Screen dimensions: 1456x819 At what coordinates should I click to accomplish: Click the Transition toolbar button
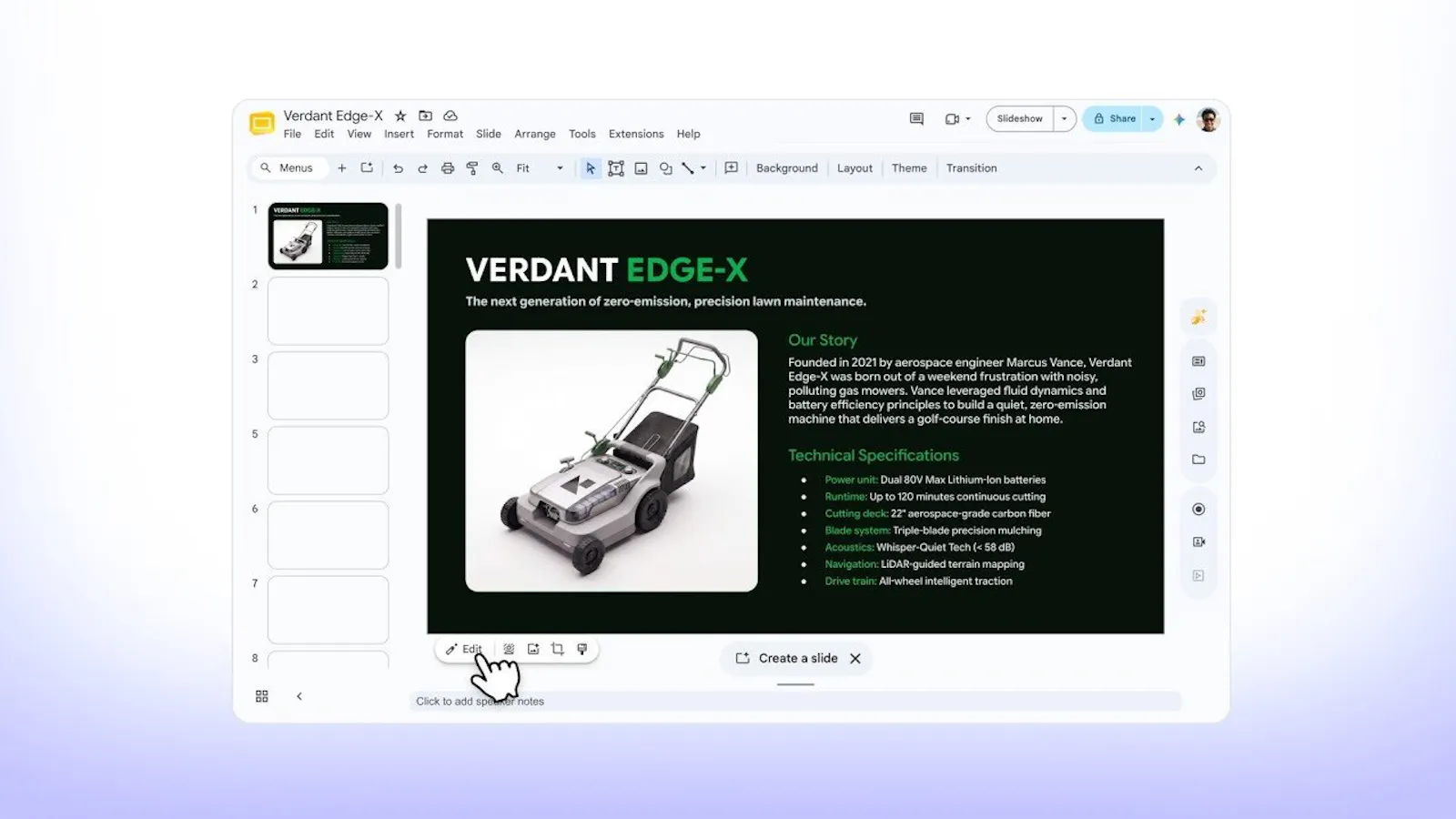tap(971, 168)
